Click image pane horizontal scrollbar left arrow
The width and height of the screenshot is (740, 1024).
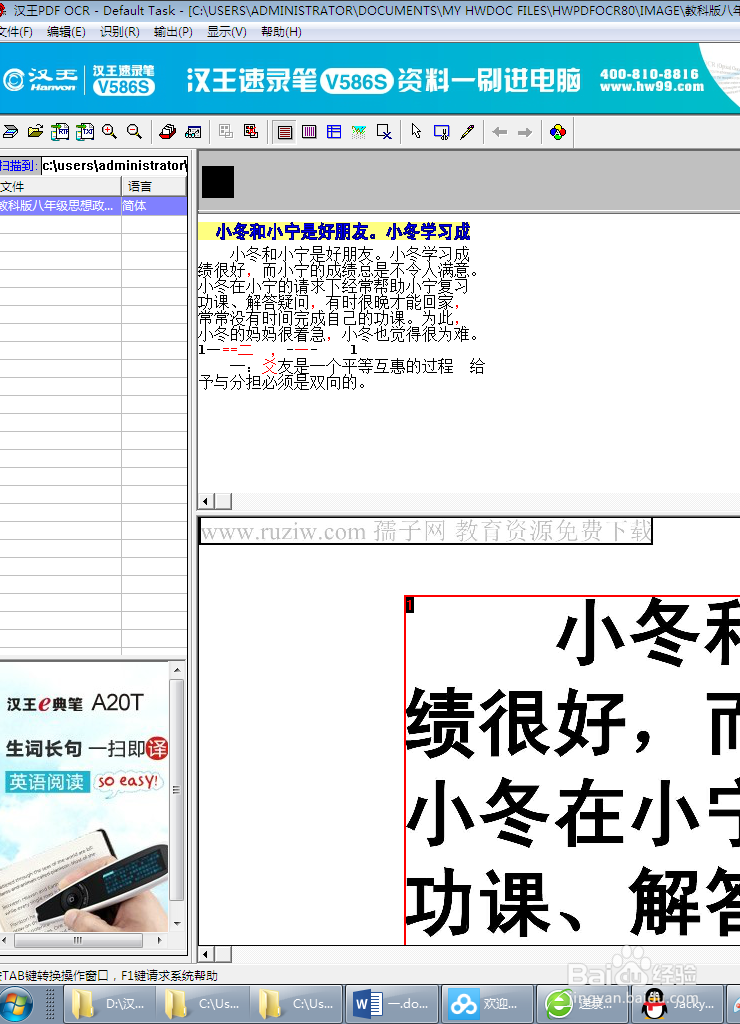tap(206, 954)
